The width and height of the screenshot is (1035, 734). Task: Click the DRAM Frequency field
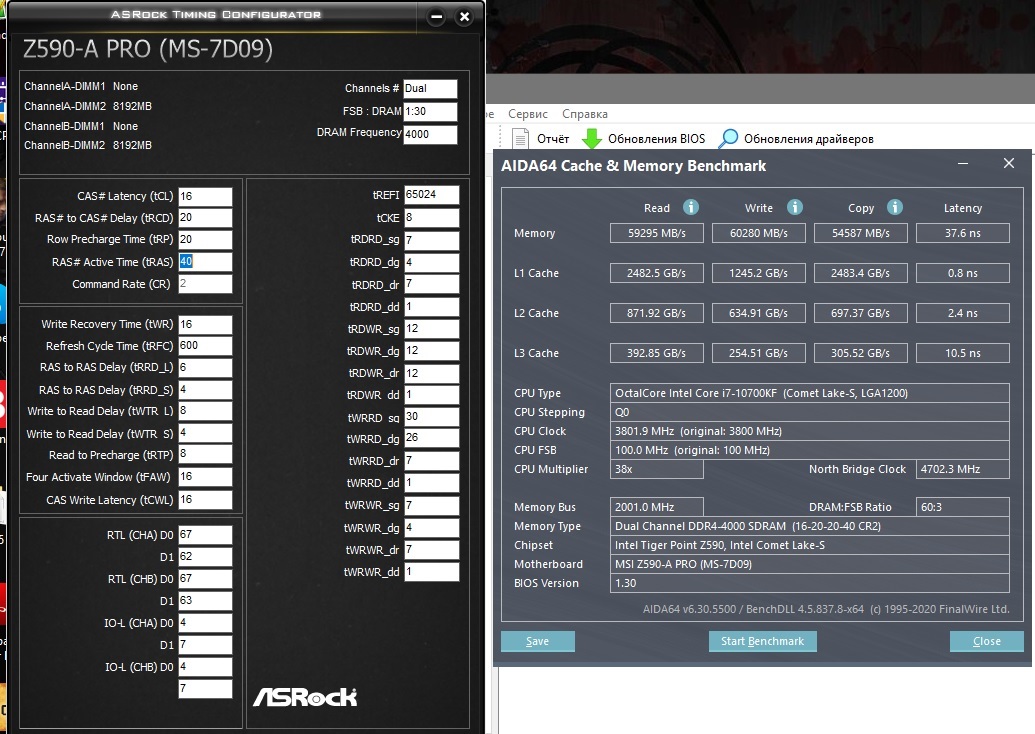coord(430,134)
